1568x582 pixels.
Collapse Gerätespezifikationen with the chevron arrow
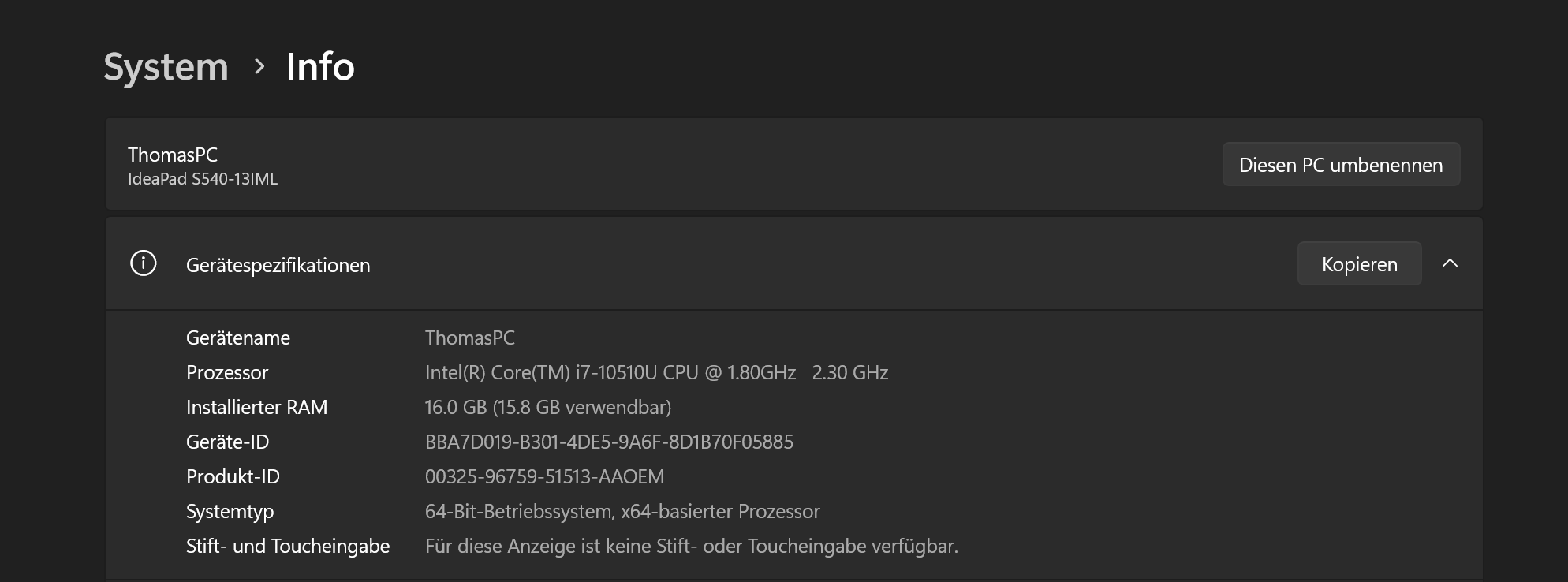[x=1450, y=264]
